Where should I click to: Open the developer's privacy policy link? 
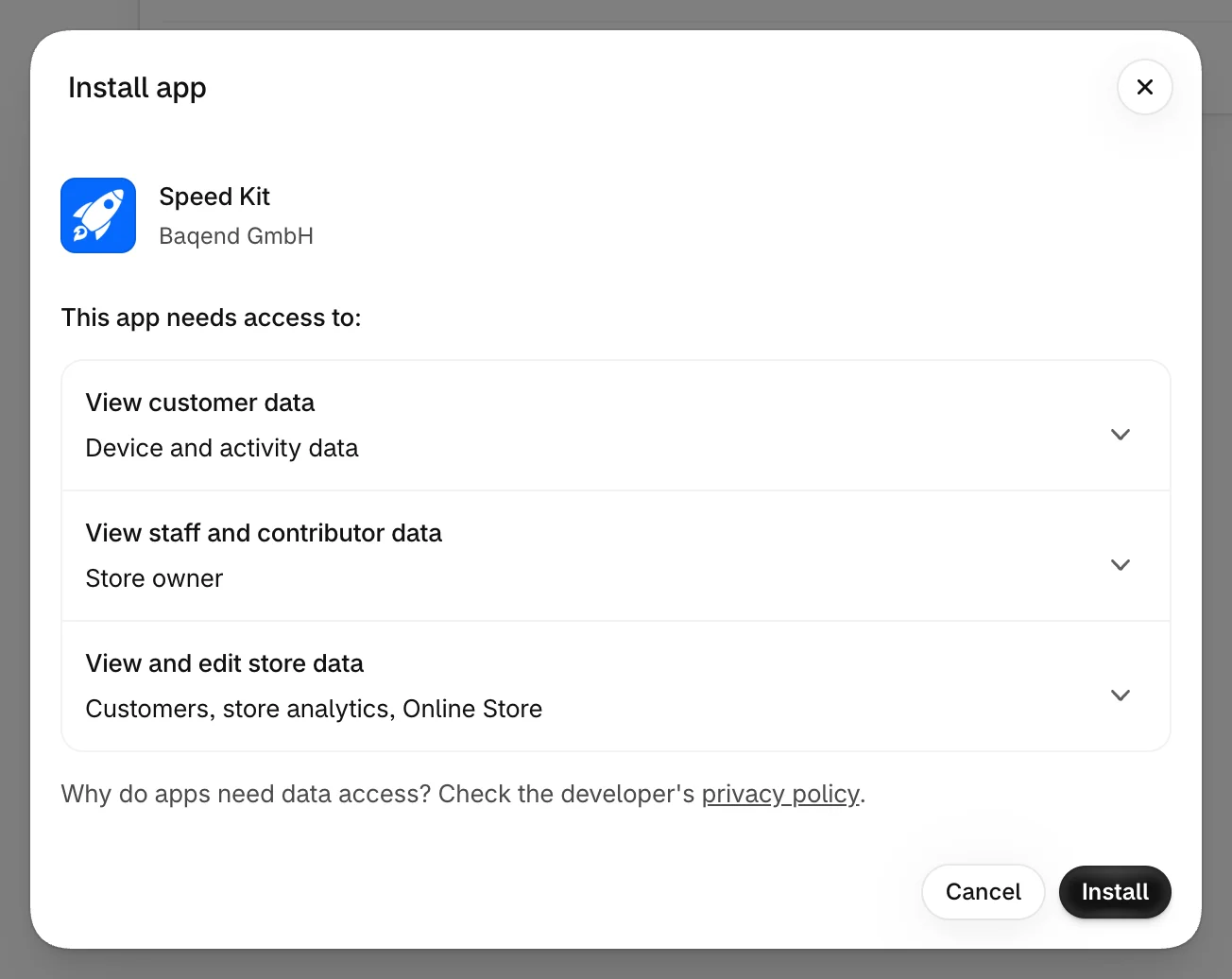click(780, 794)
